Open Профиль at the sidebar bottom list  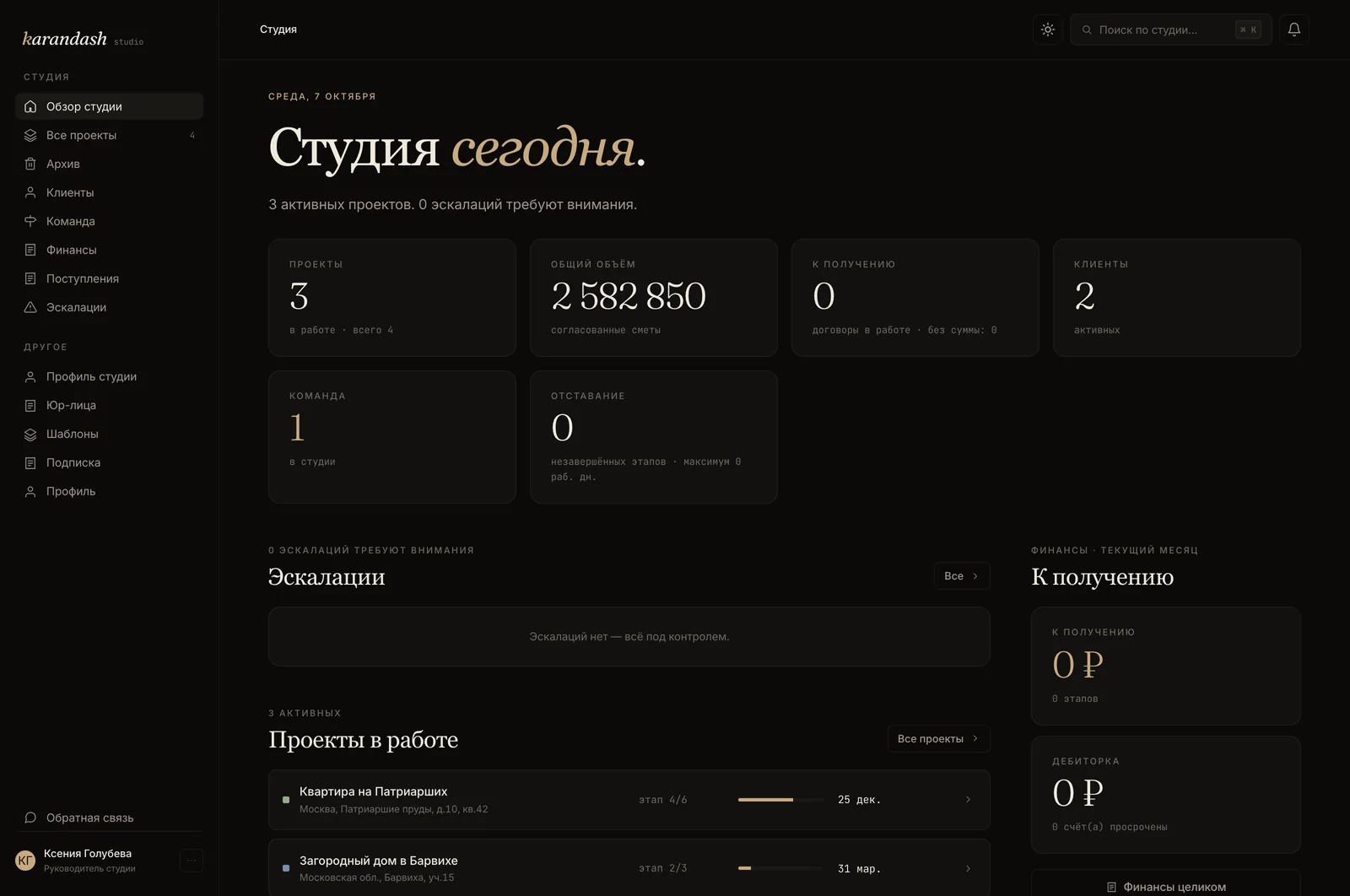click(x=109, y=491)
